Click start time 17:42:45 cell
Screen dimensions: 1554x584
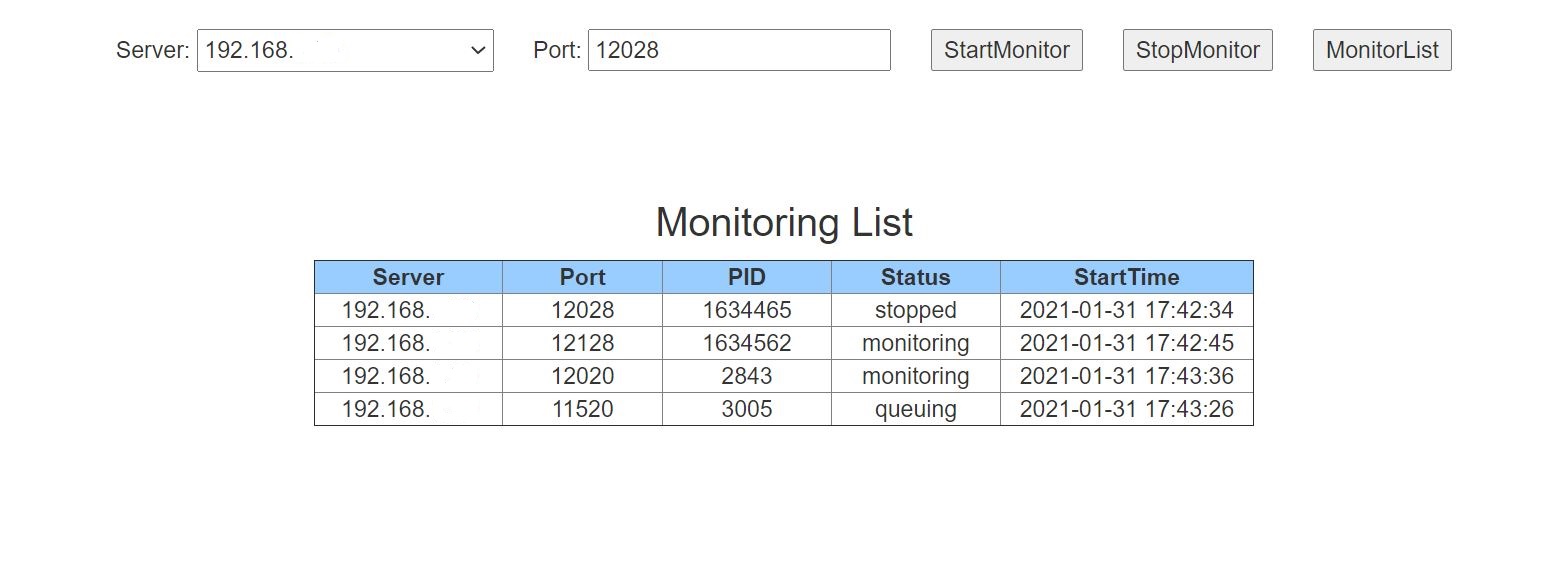point(1126,343)
